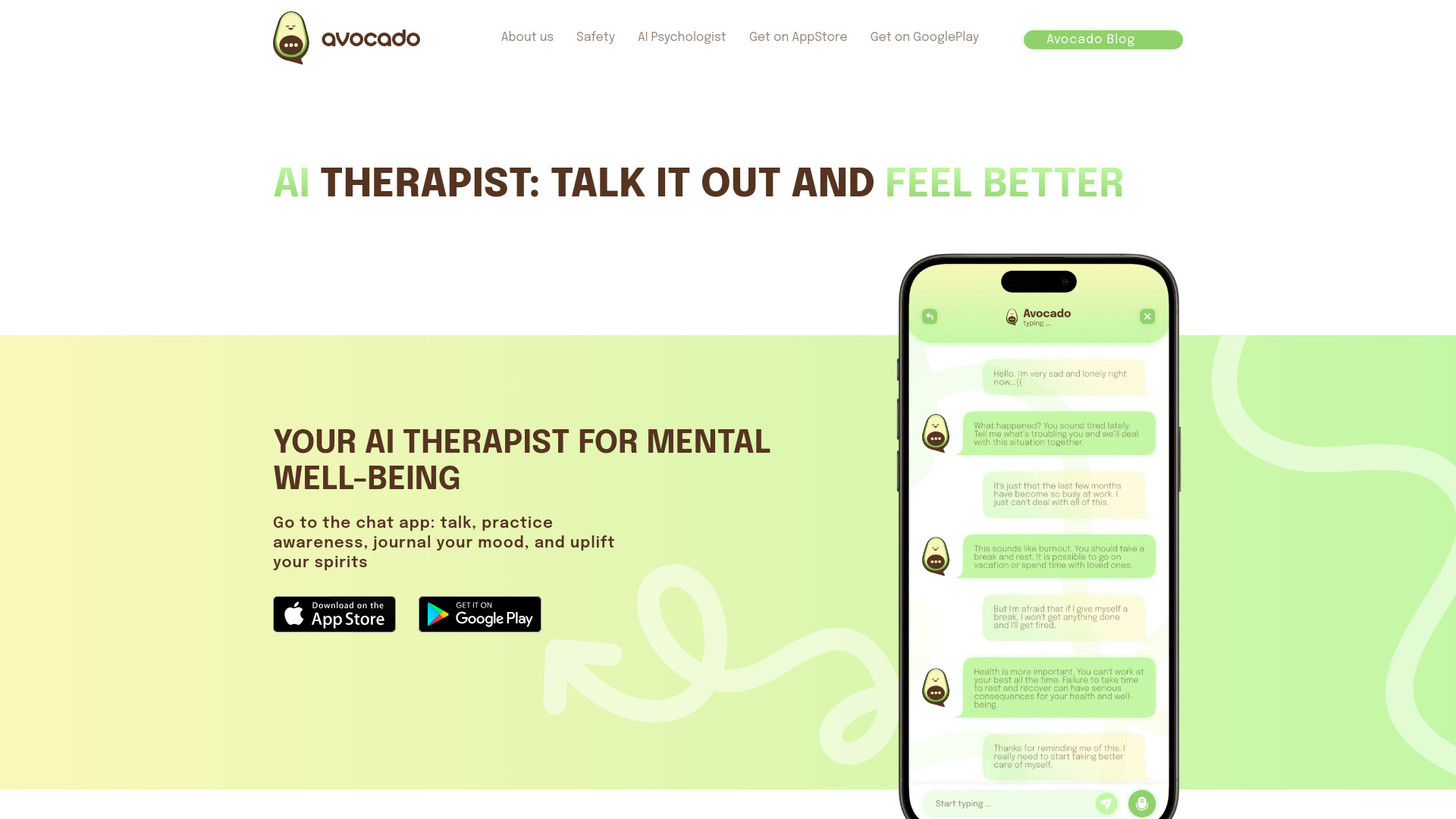Click the close X icon on chat header
Screen dimensions: 1456x819
point(1147,317)
